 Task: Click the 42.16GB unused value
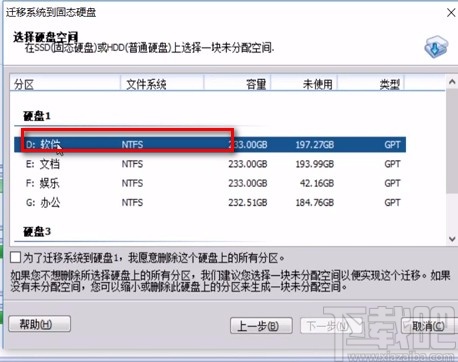coord(317,183)
